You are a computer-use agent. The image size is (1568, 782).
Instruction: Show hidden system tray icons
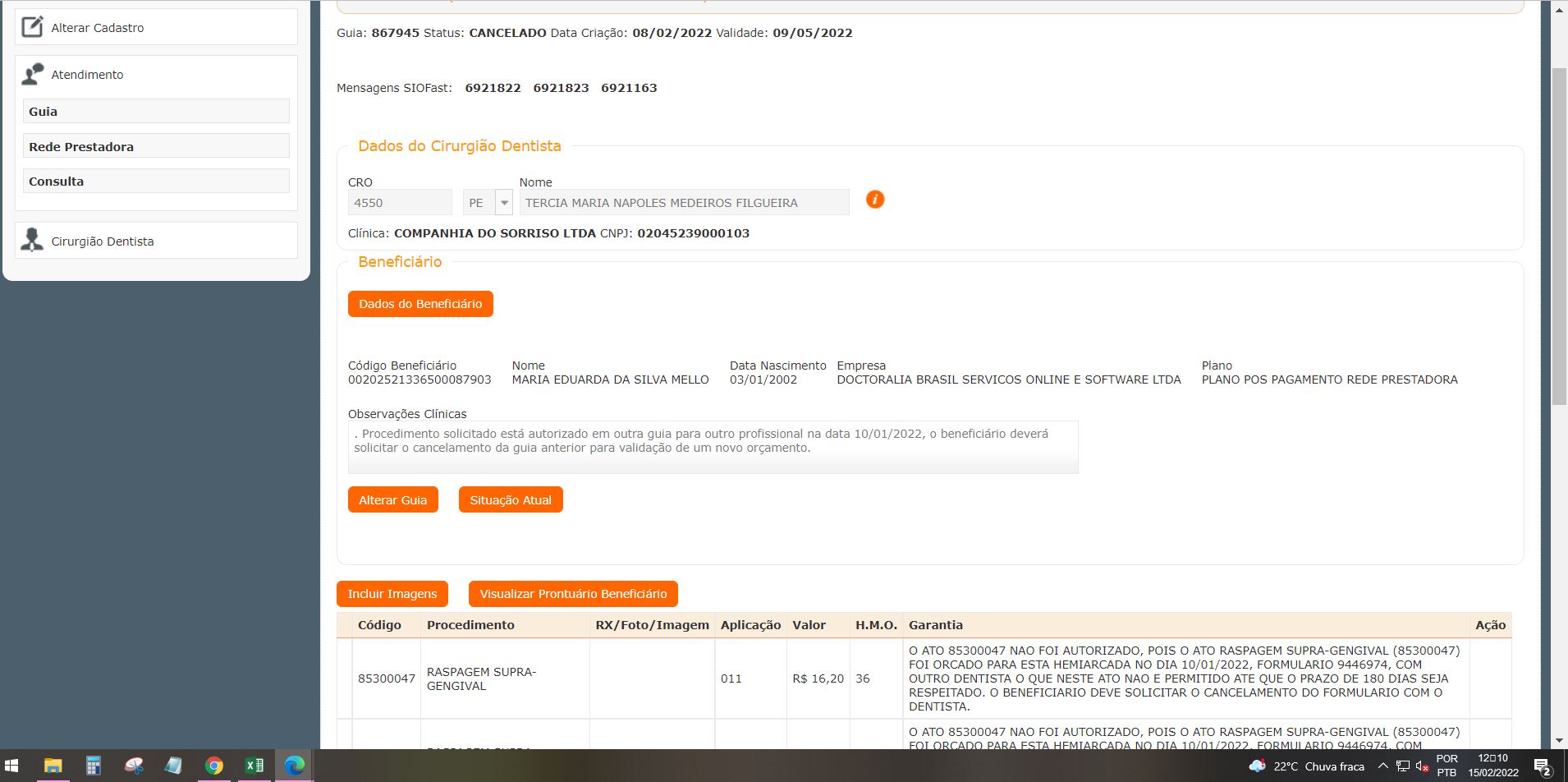1382,766
